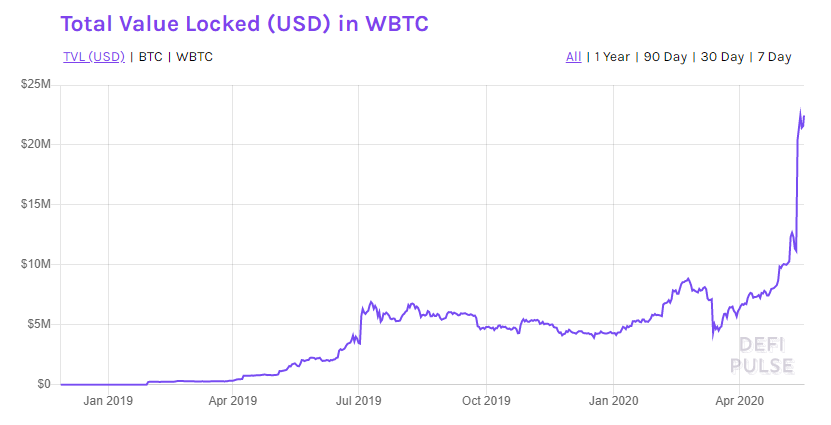
Task: Click the $5M y-axis label
Action: coord(39,325)
